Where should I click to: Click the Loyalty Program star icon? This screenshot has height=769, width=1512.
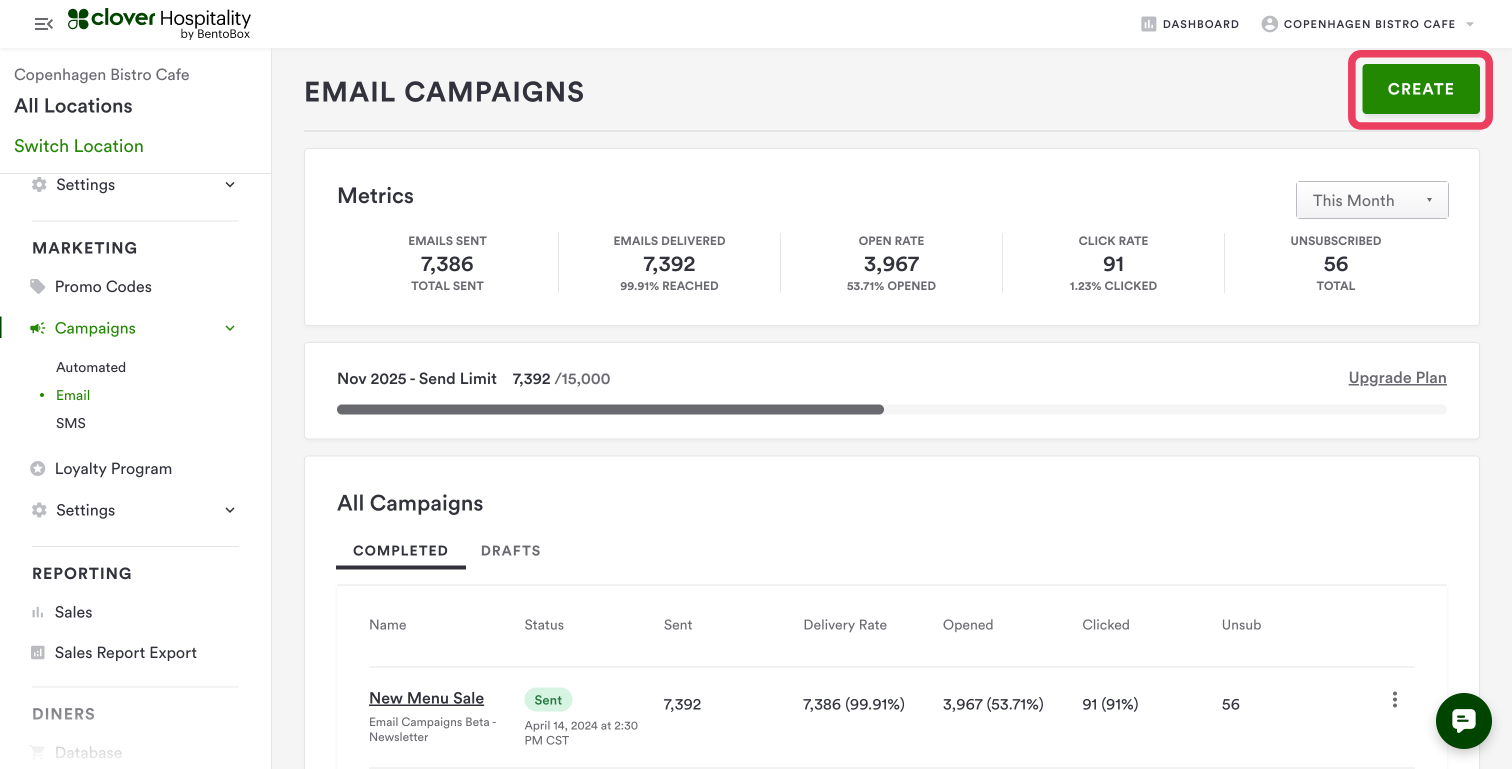[x=38, y=469]
